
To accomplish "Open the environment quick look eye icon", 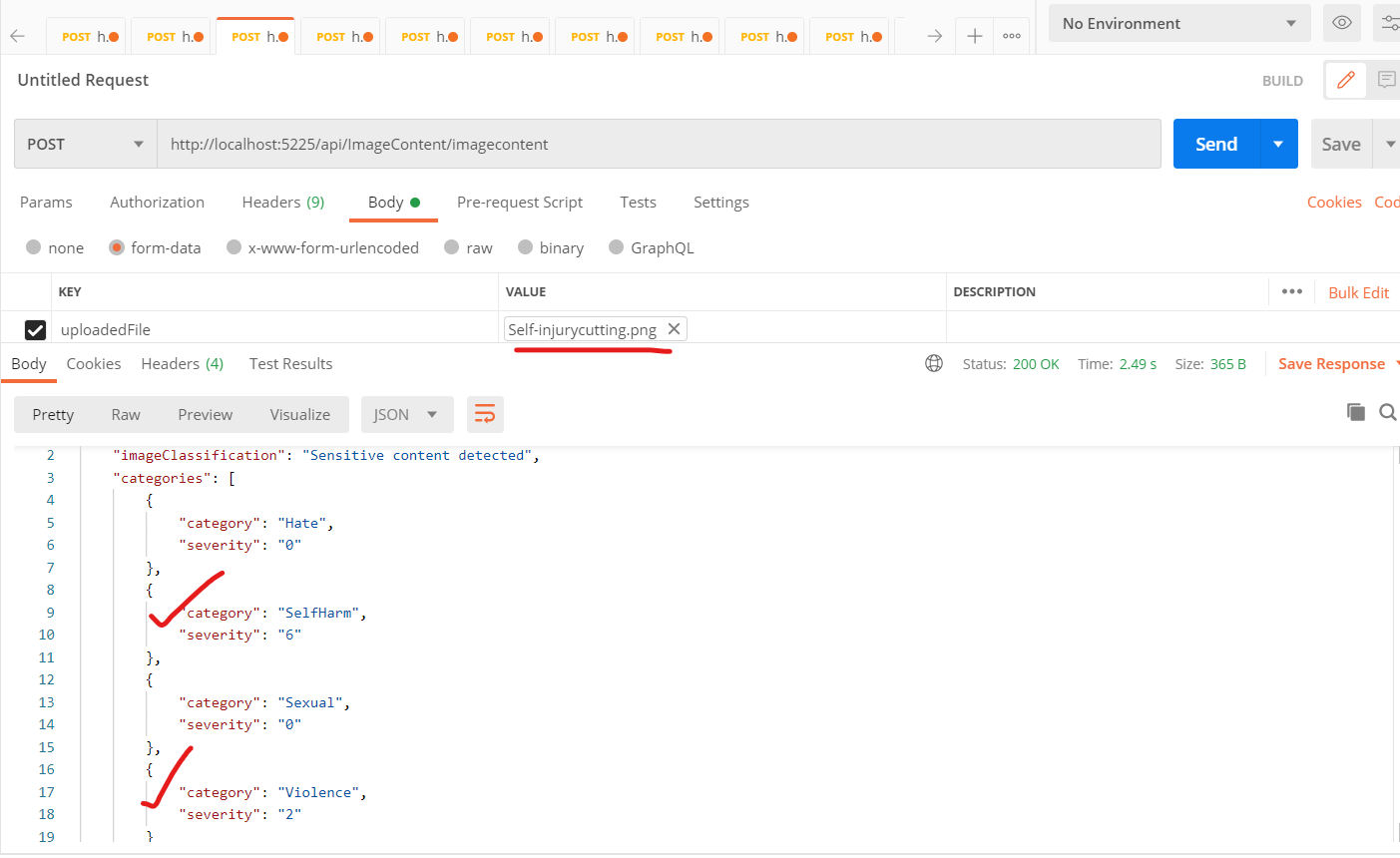I will (1342, 23).
